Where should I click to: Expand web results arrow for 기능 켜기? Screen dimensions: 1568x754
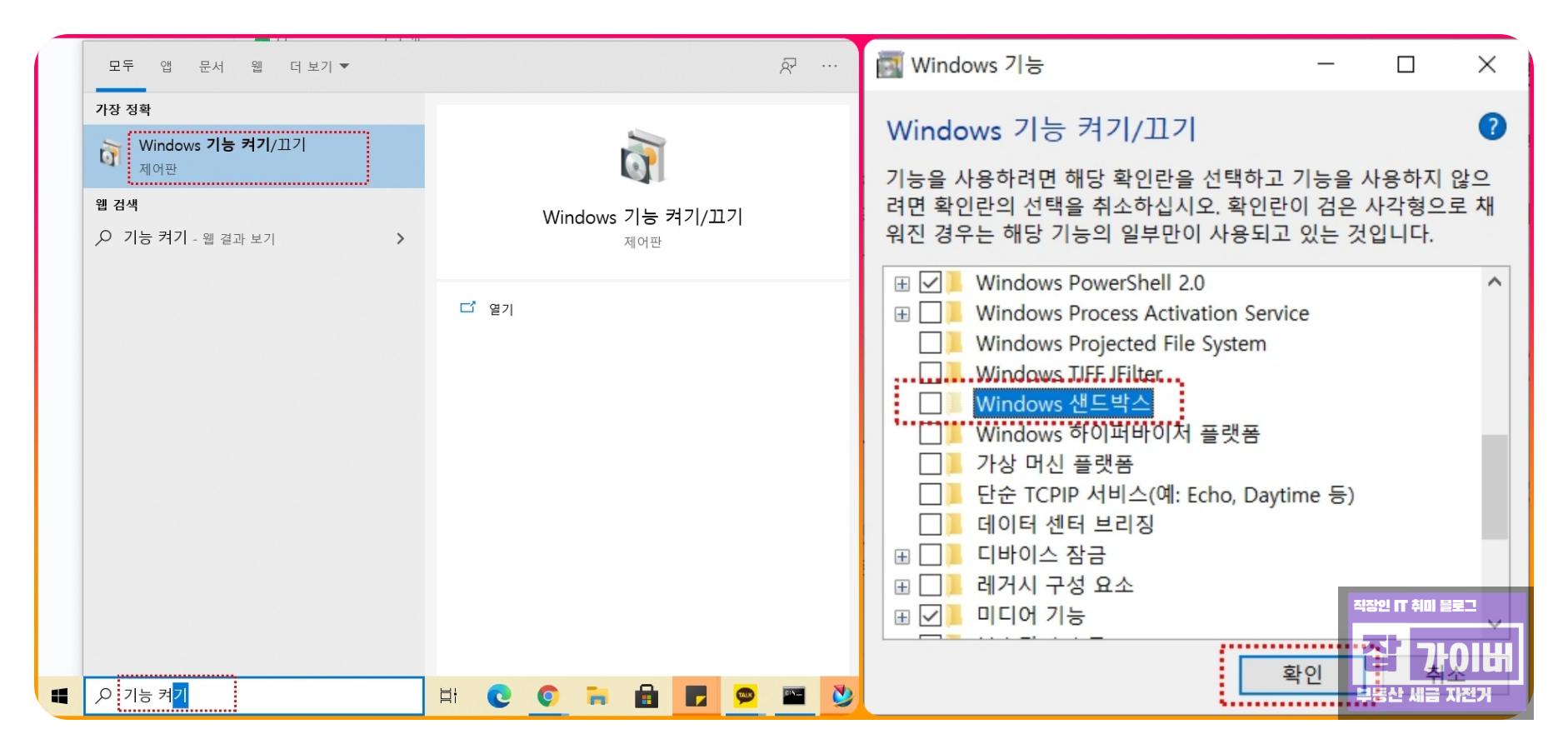(x=401, y=238)
